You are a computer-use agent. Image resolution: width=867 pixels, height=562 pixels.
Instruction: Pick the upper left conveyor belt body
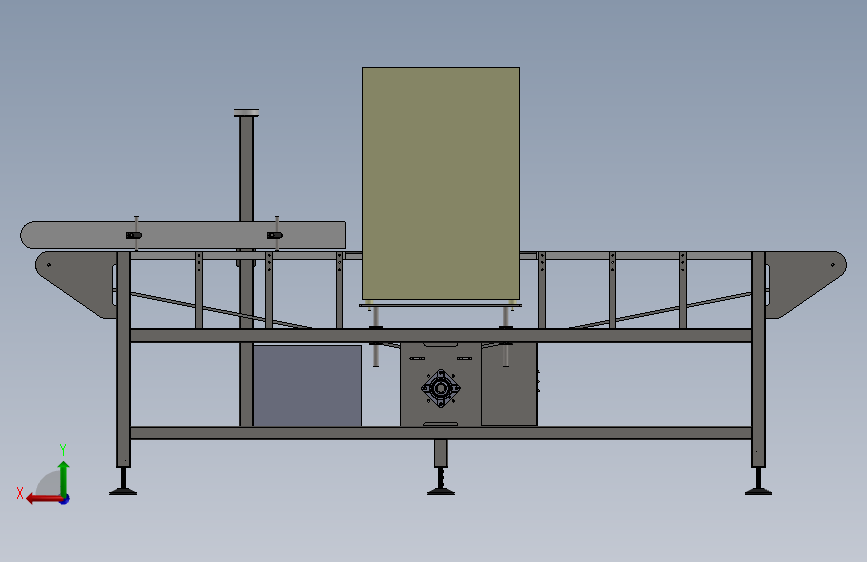183,235
